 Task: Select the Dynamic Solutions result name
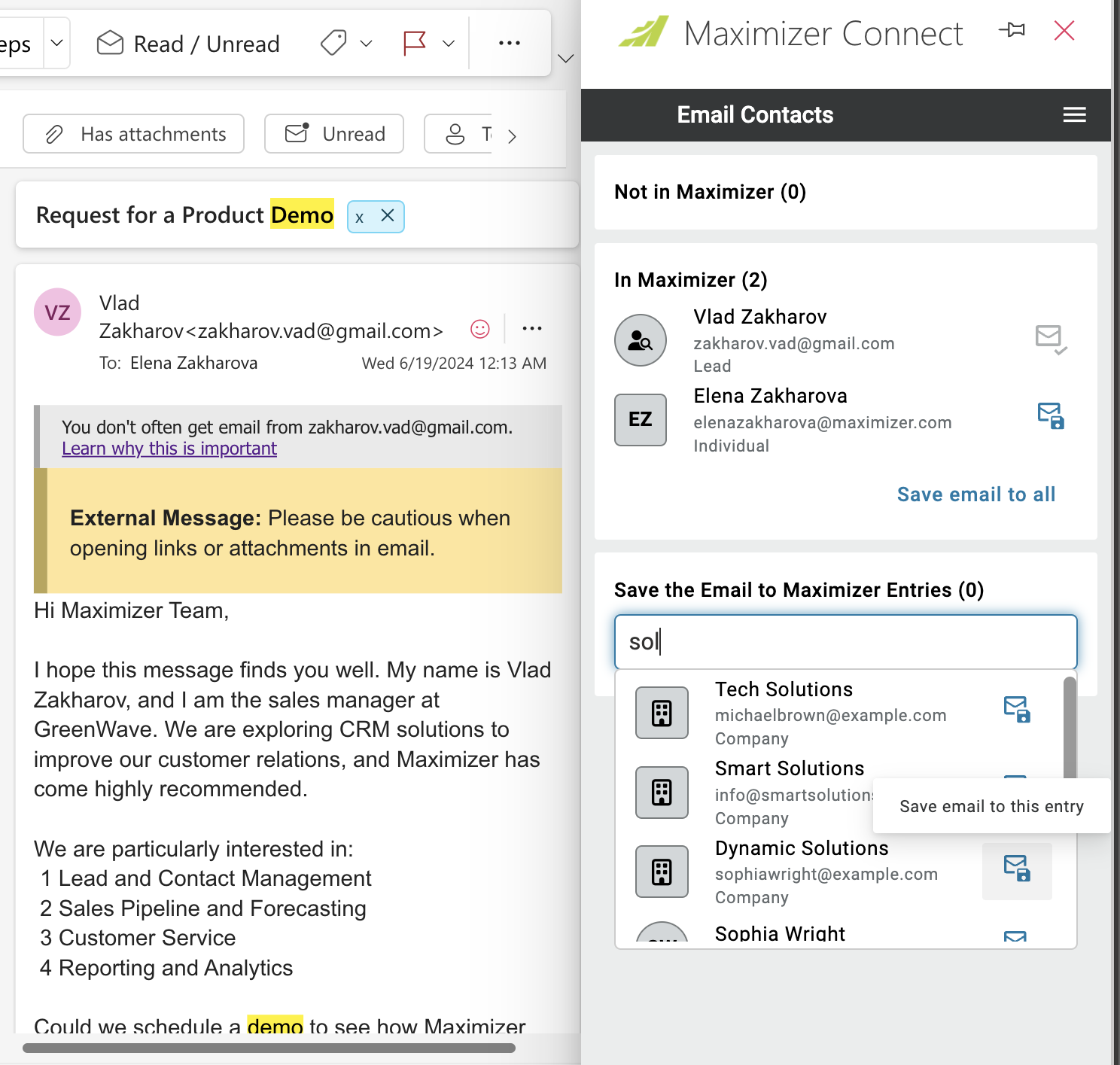[x=802, y=848]
